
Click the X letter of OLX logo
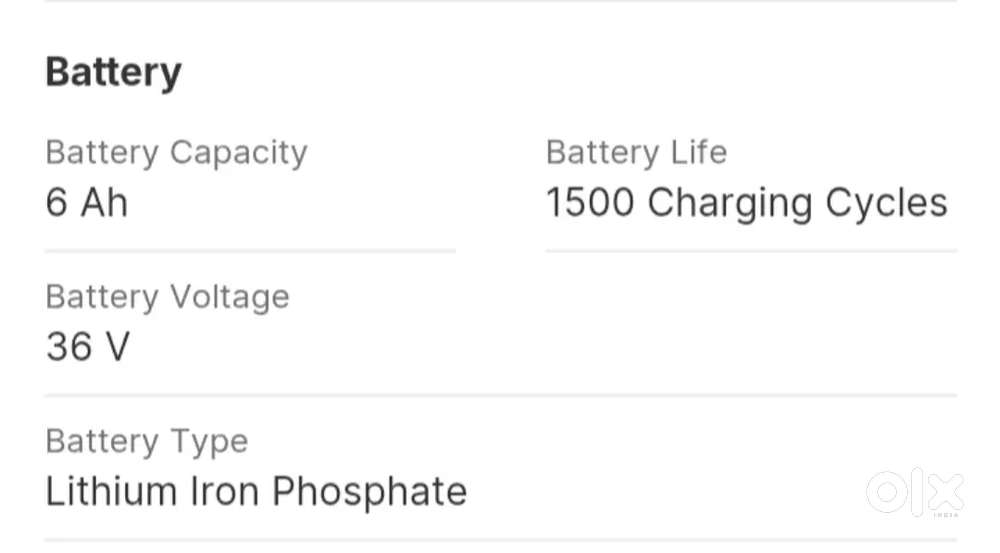tap(945, 492)
